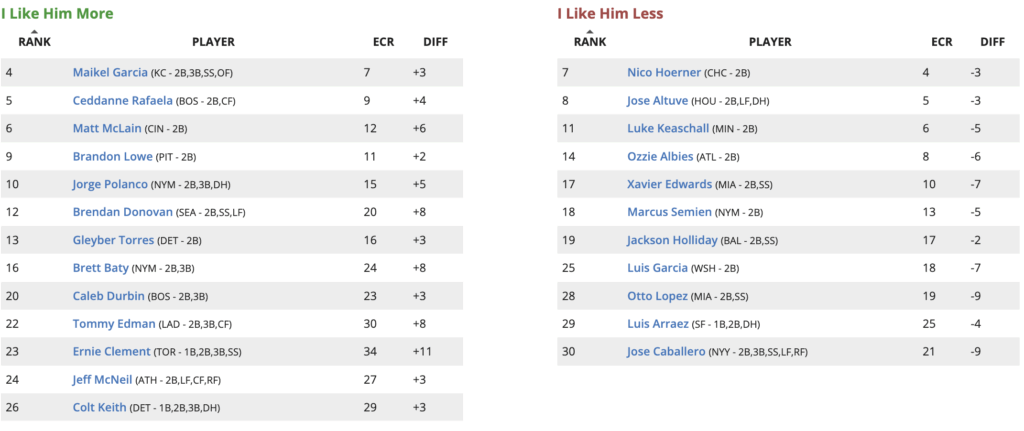The height and width of the screenshot is (431, 1024).
Task: Open Maikel Garcia's player page
Action: point(110,72)
